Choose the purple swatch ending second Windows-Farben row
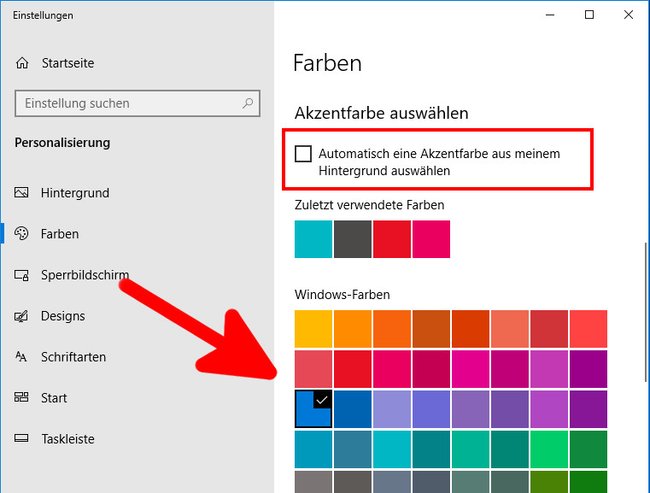650x493 pixels. (588, 369)
